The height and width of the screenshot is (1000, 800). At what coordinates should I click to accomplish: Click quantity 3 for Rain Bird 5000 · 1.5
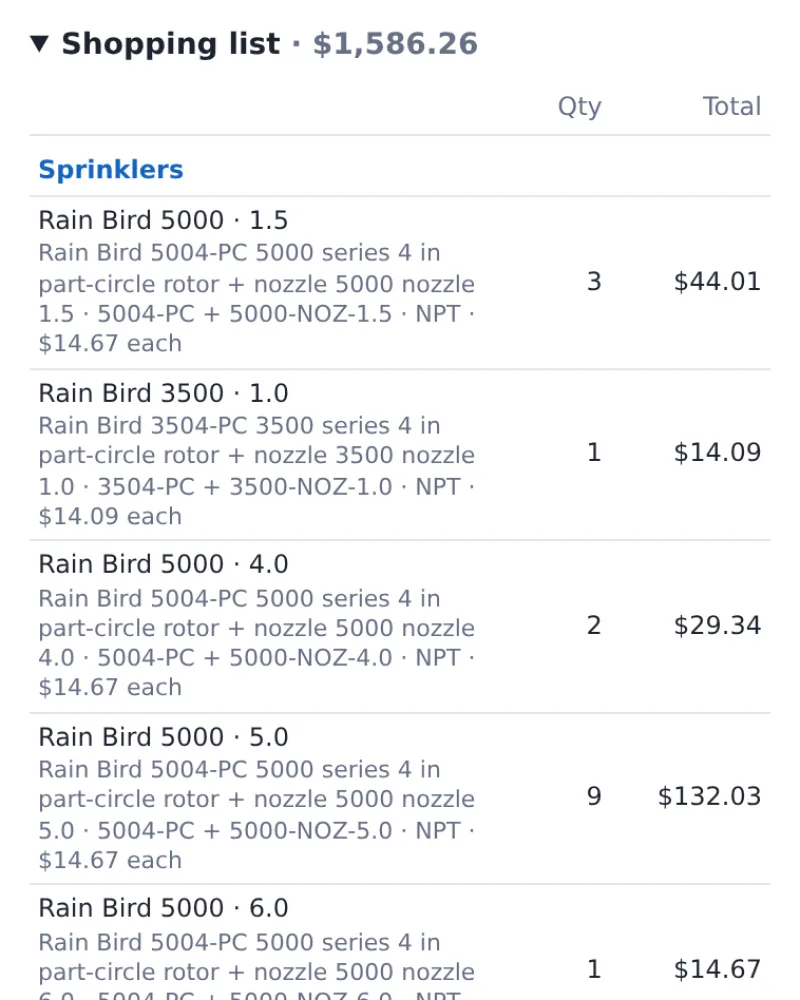click(594, 281)
